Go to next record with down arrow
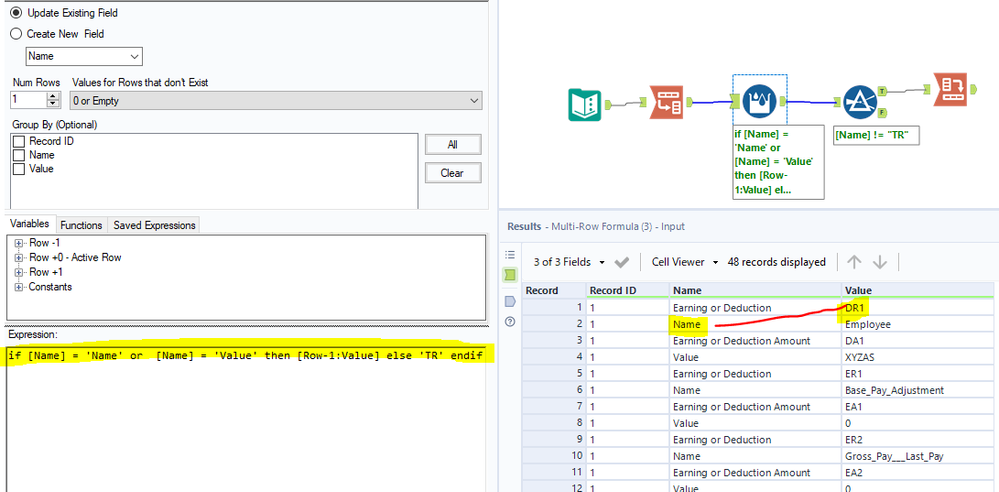This screenshot has width=999, height=492. pos(880,262)
